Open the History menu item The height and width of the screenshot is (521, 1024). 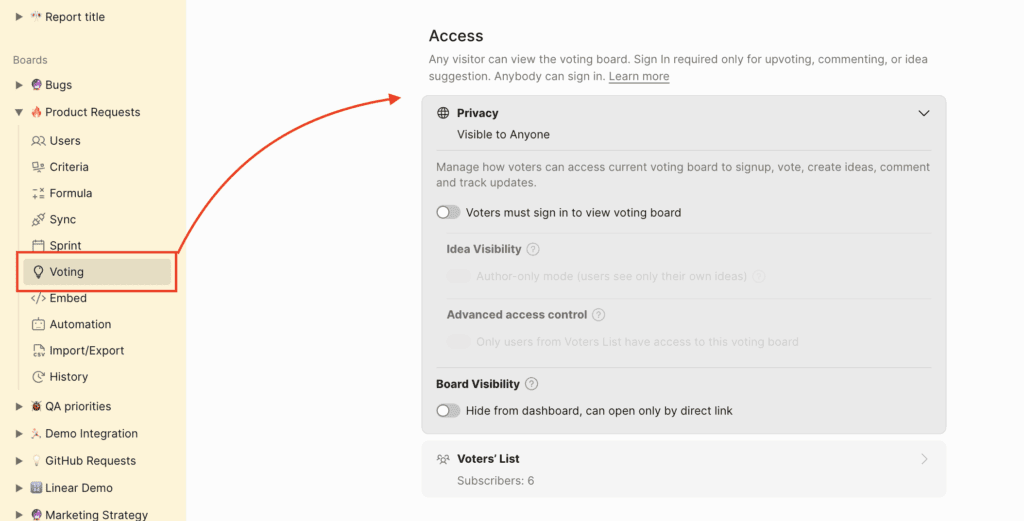[x=68, y=377]
